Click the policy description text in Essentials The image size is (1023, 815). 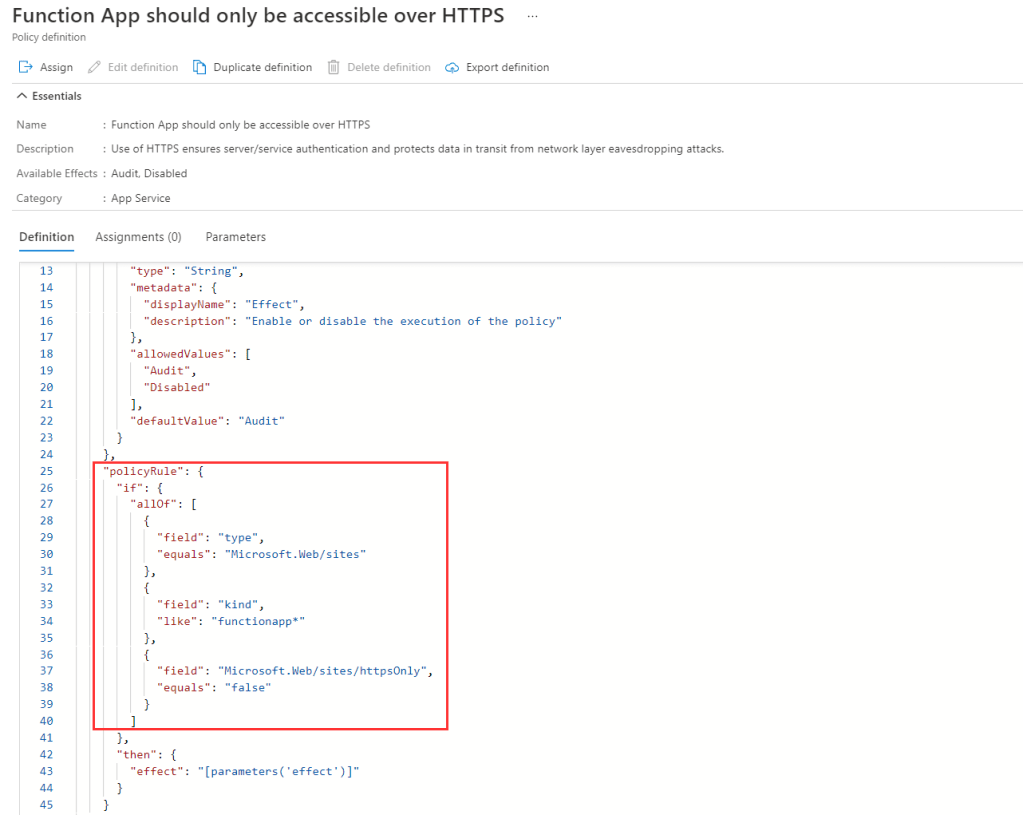click(417, 149)
